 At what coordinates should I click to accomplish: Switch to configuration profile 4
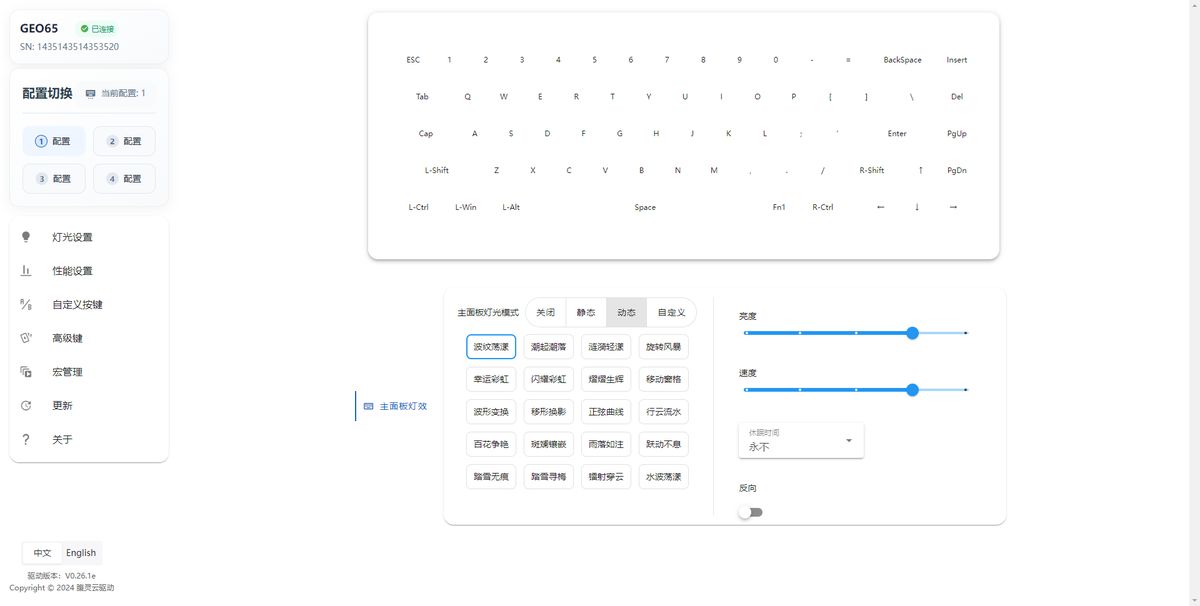pos(124,178)
